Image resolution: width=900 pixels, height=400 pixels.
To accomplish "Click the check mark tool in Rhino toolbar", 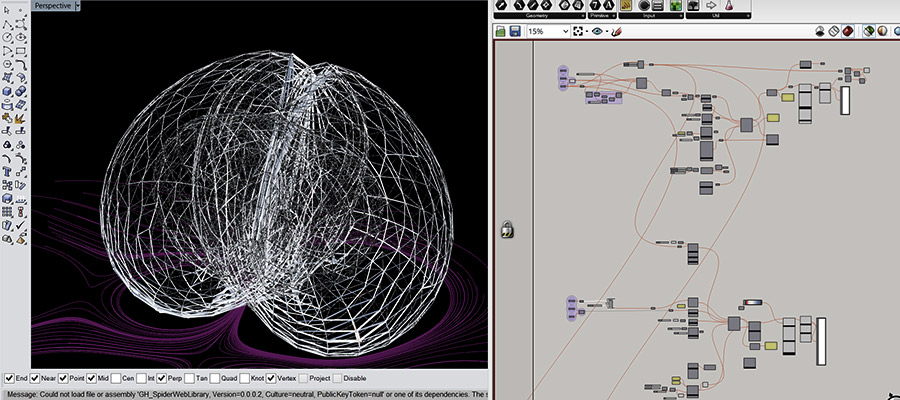I will point(21,225).
